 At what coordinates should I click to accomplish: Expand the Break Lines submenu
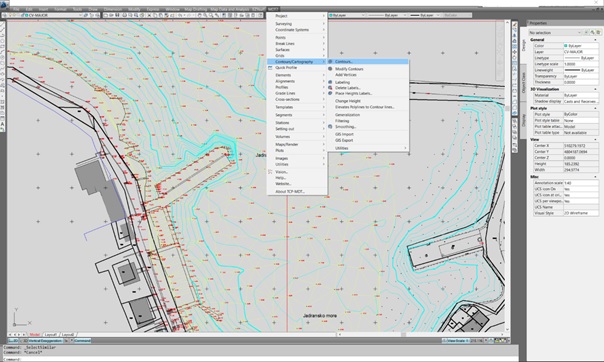[297, 44]
